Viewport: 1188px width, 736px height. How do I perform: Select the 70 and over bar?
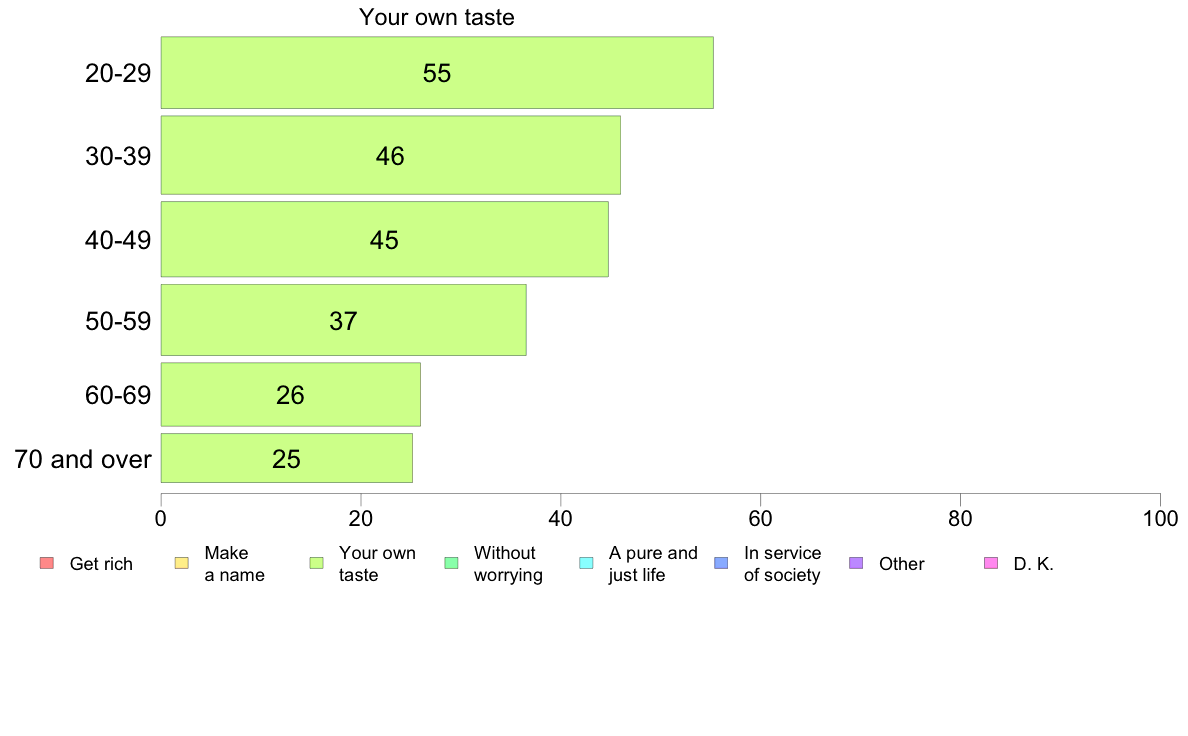pyautogui.click(x=287, y=458)
